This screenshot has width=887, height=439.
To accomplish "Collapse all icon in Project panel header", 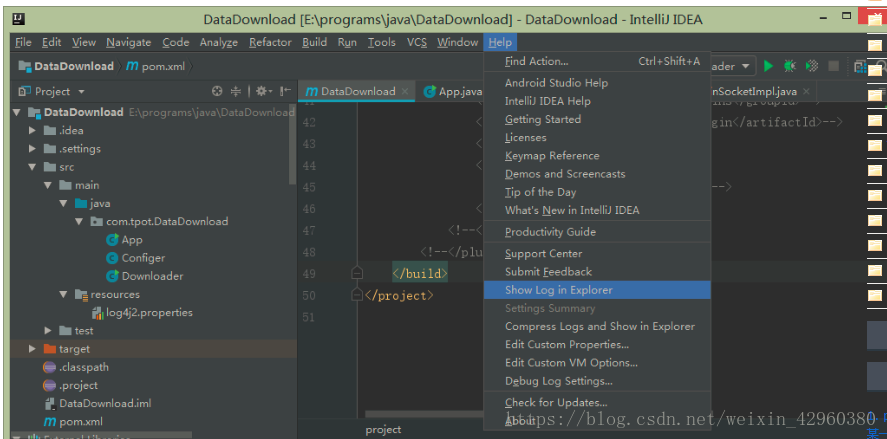I will 236,91.
